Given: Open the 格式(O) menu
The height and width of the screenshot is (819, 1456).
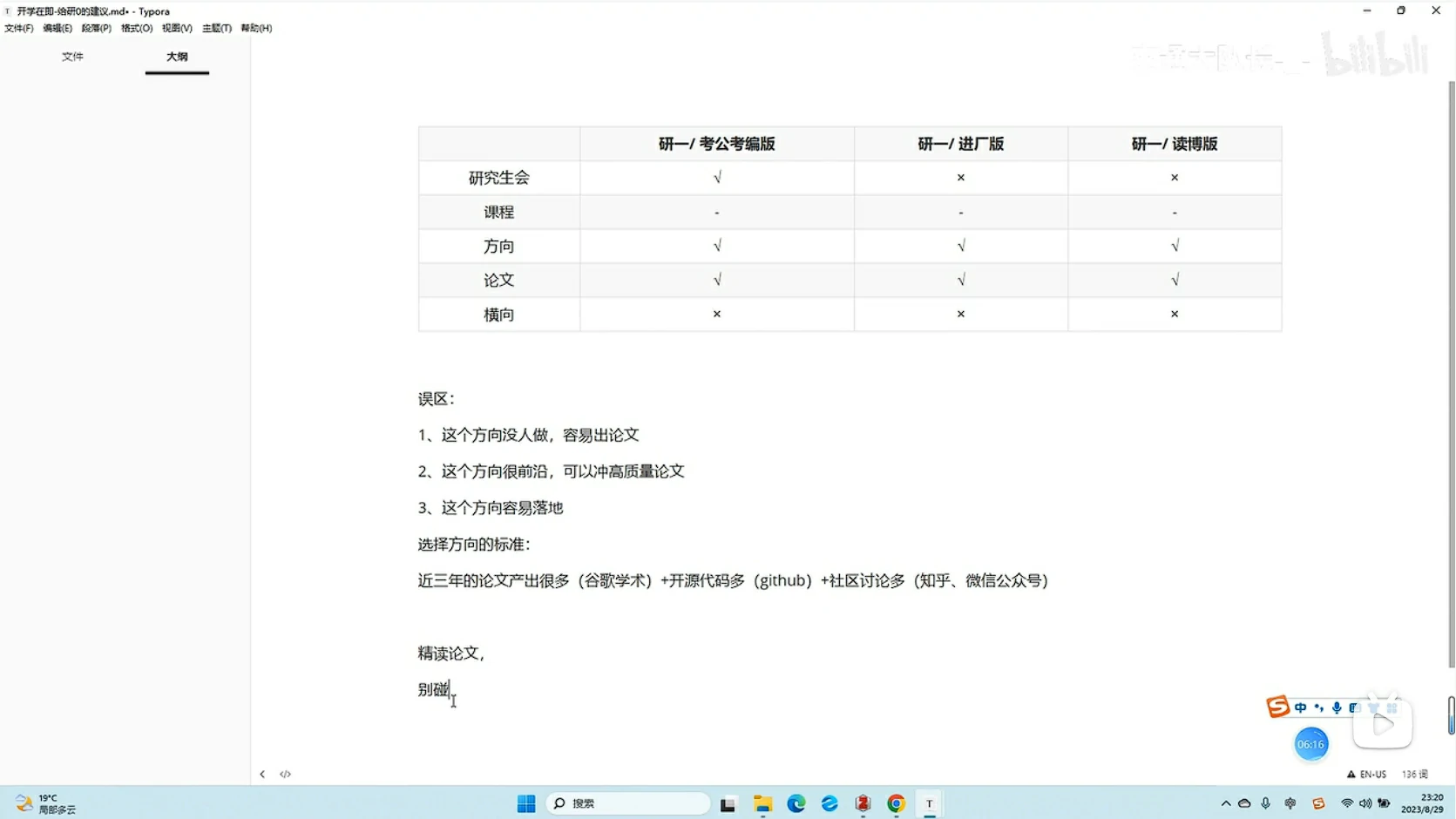Looking at the screenshot, I should (137, 28).
